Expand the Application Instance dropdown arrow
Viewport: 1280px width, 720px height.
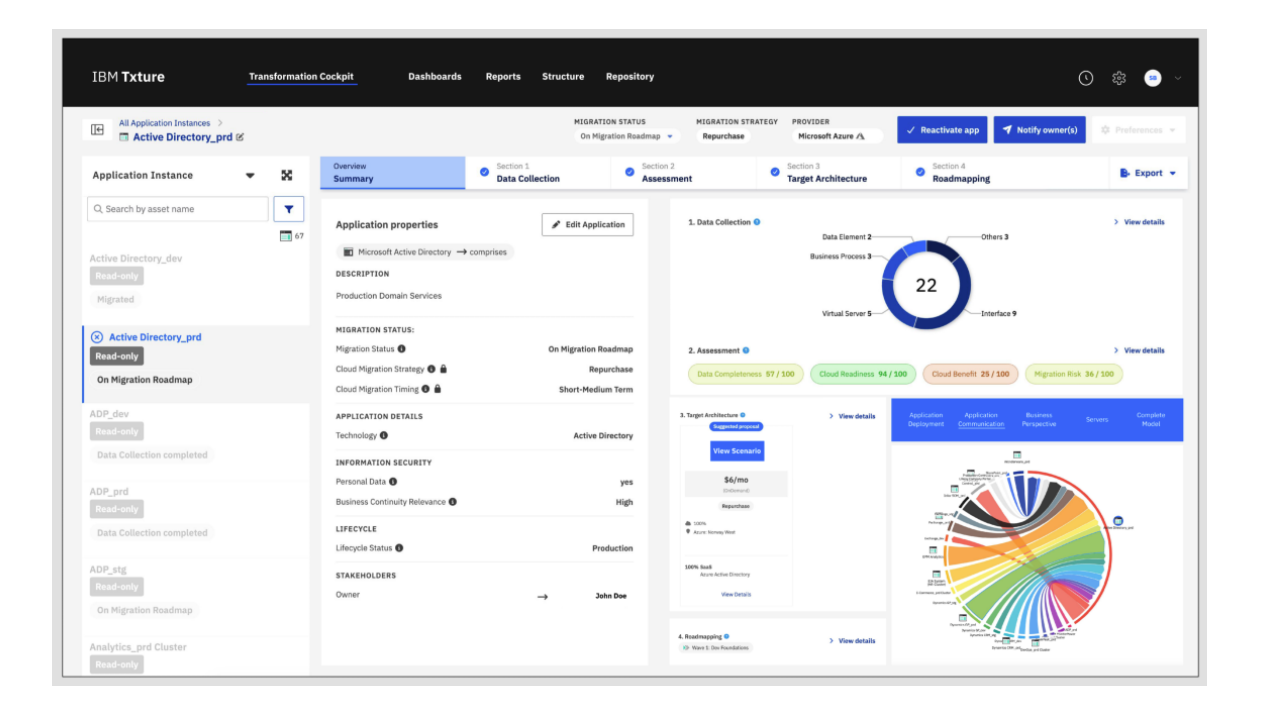pyautogui.click(x=250, y=176)
